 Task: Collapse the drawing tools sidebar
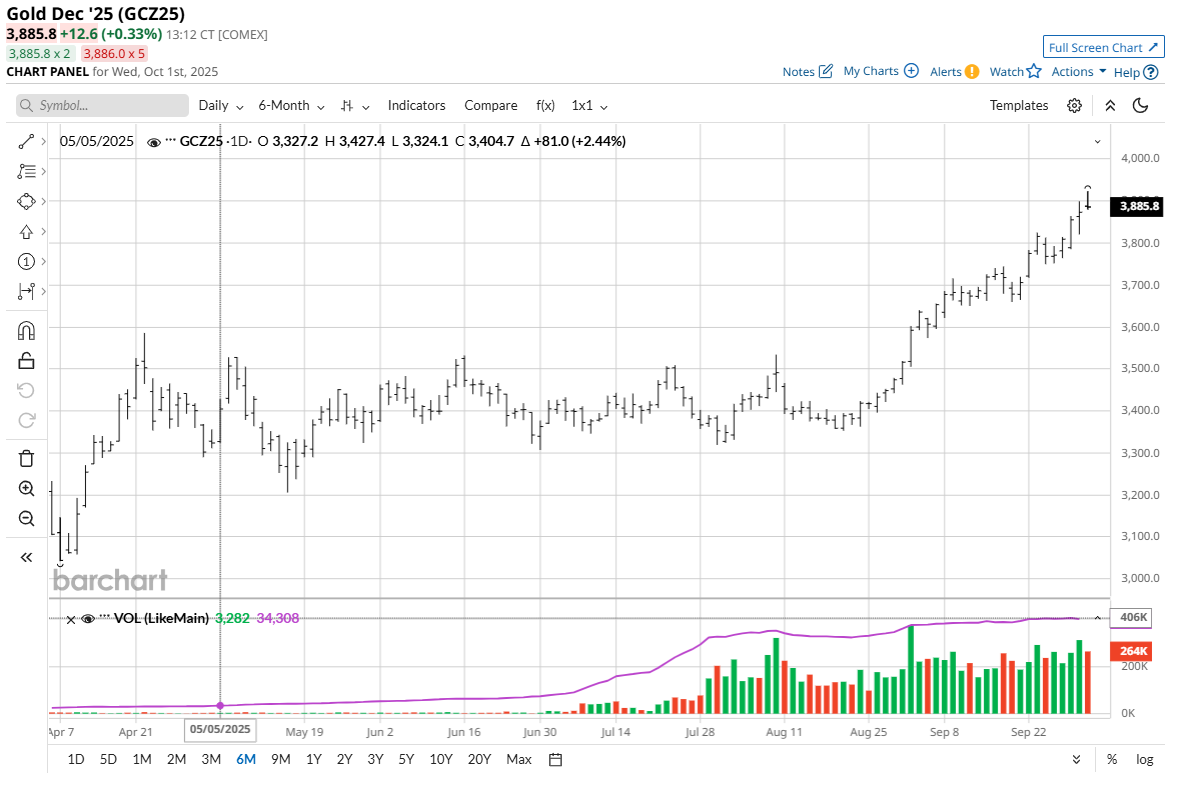[26, 557]
